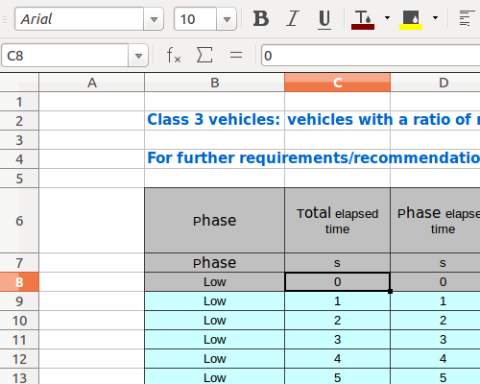Select 'Phase' cell in row 7

[215, 263]
